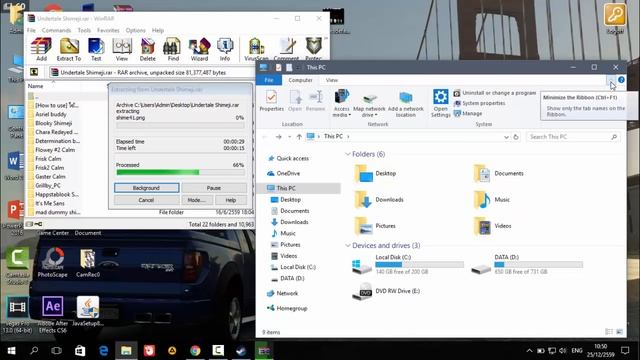
Task: Switch to the Computer ribbon tab
Action: tap(300, 80)
